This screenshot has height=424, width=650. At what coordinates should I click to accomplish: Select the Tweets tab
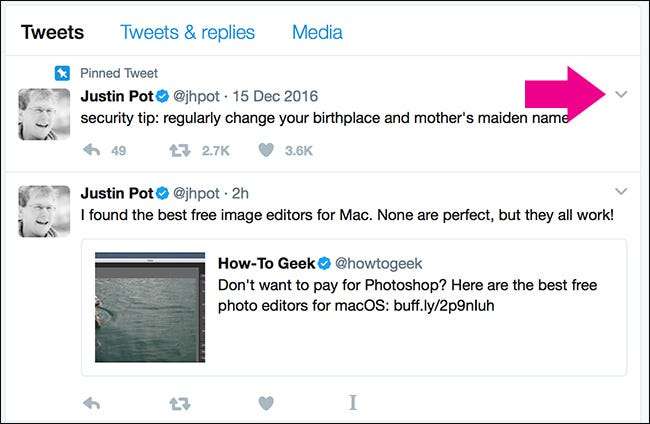coord(52,32)
